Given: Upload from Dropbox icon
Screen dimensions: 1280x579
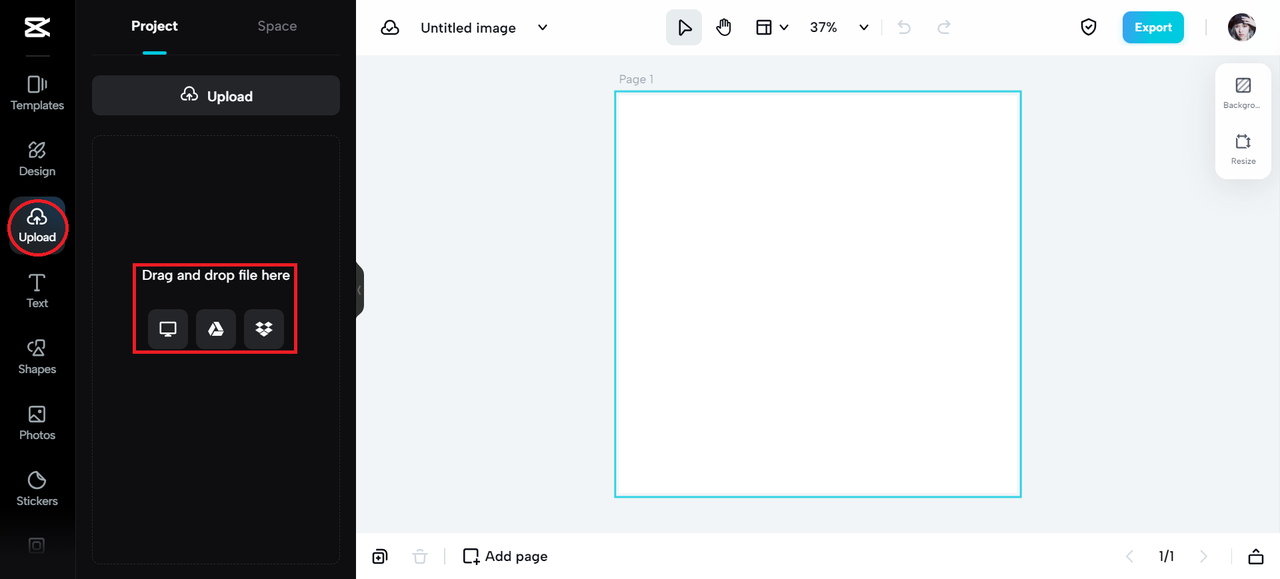Looking at the screenshot, I should [x=264, y=329].
